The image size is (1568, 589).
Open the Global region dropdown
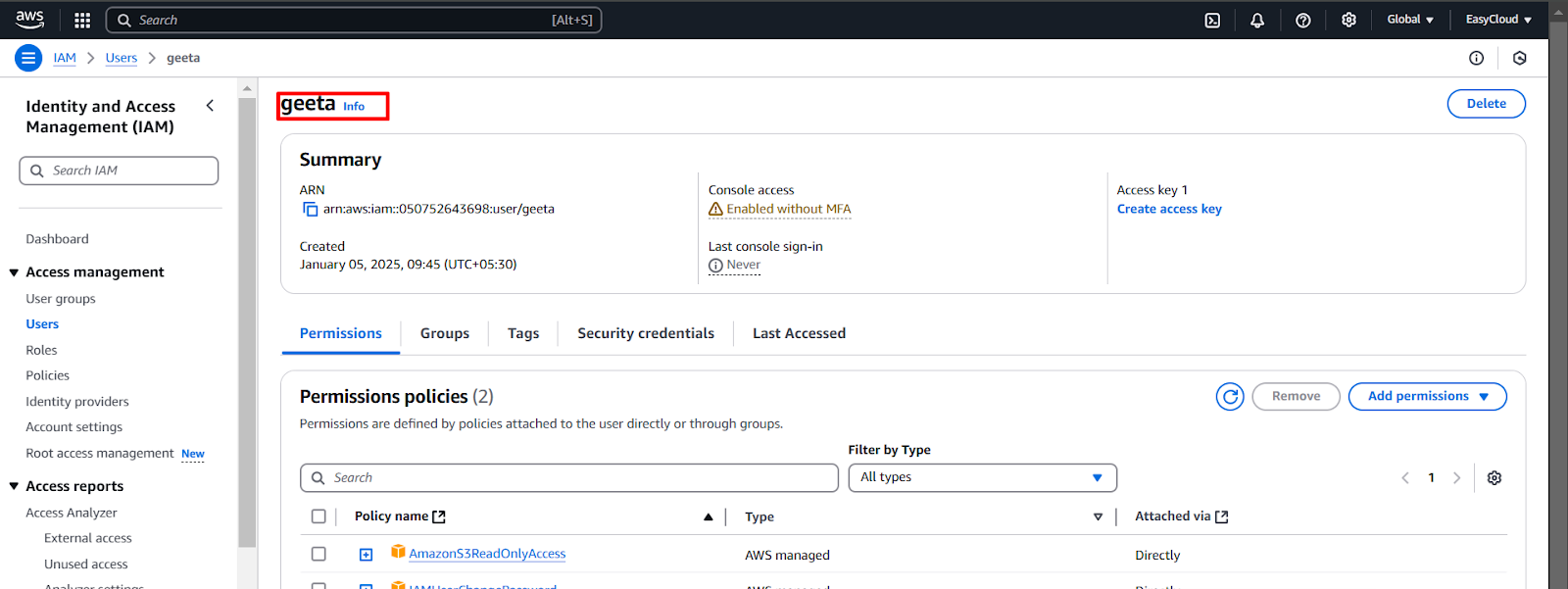tap(1410, 20)
